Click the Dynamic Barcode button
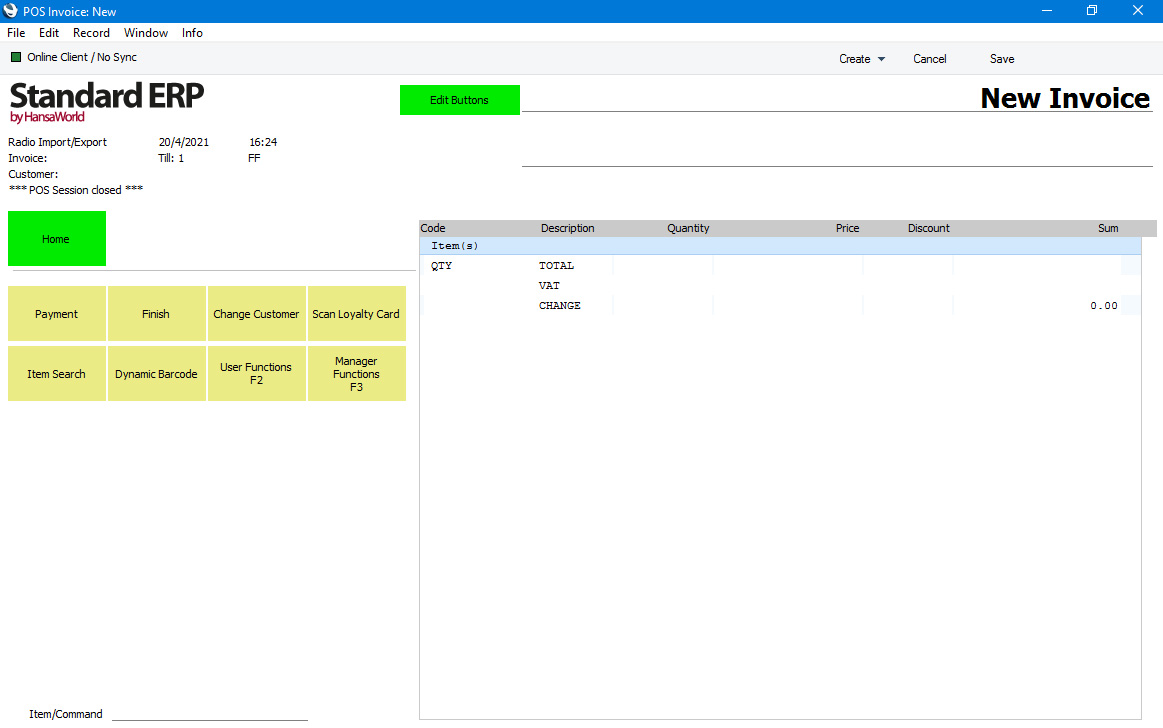 click(157, 374)
